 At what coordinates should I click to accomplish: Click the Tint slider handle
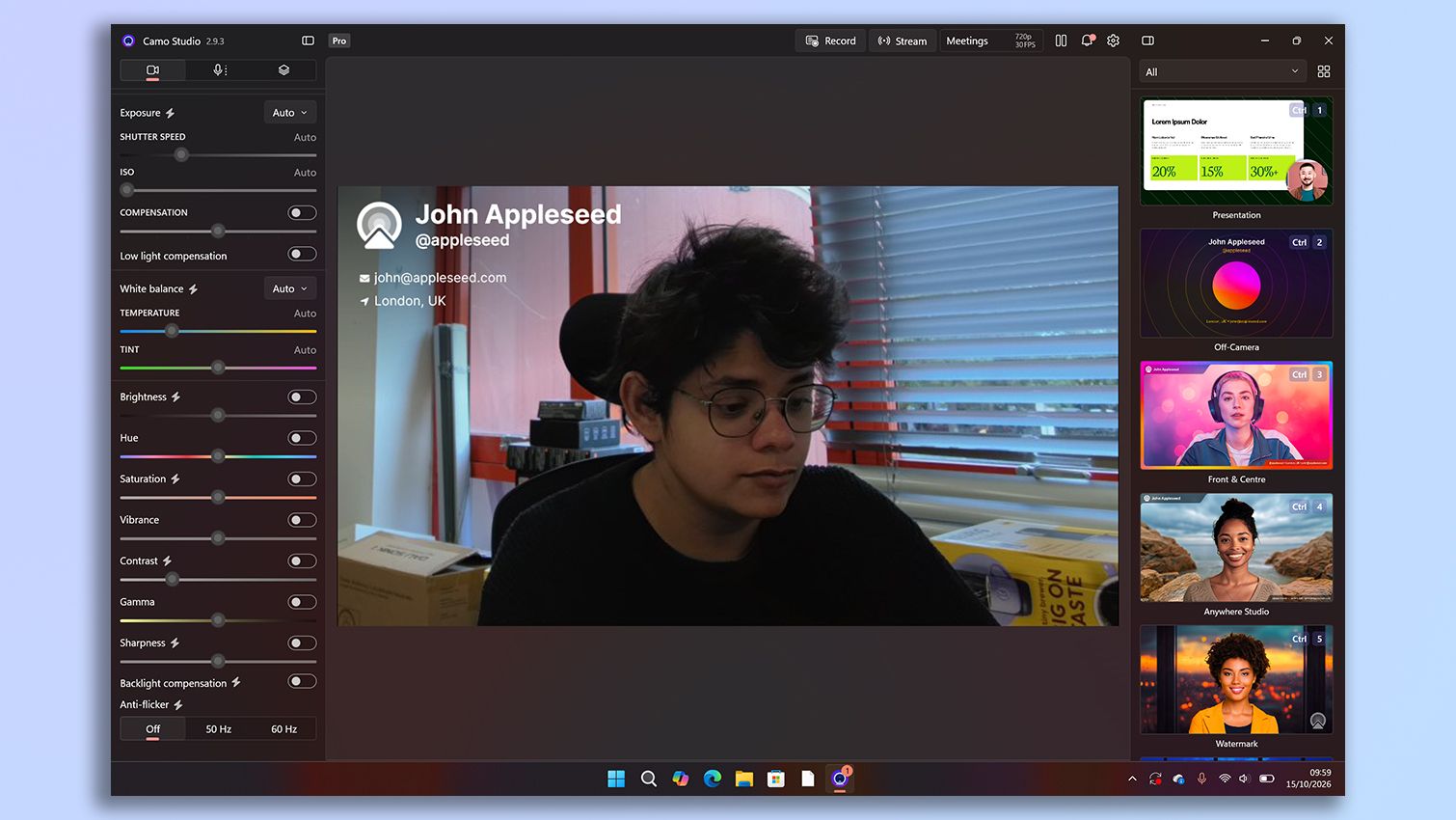tap(218, 368)
